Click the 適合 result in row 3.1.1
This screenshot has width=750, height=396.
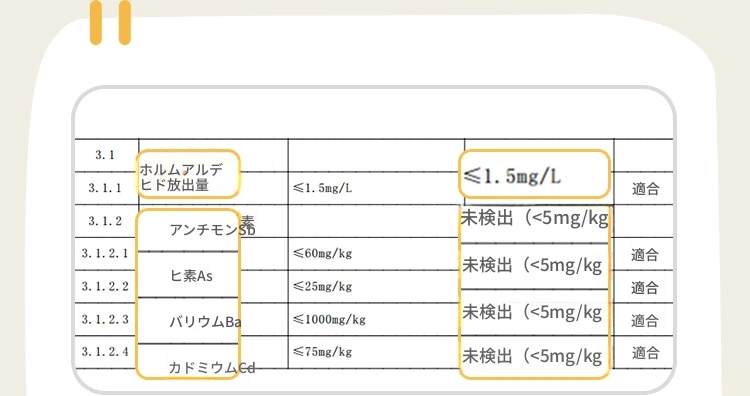click(x=645, y=189)
